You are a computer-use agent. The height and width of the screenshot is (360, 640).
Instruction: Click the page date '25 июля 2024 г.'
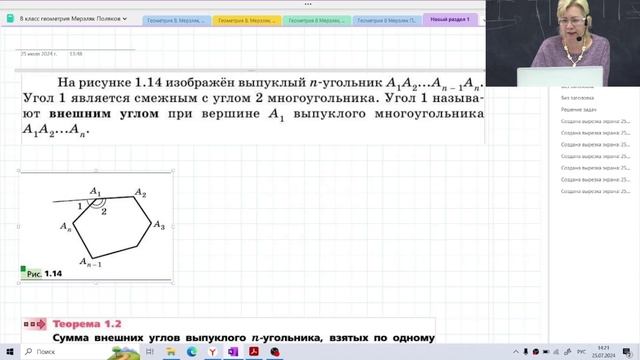[x=39, y=54]
